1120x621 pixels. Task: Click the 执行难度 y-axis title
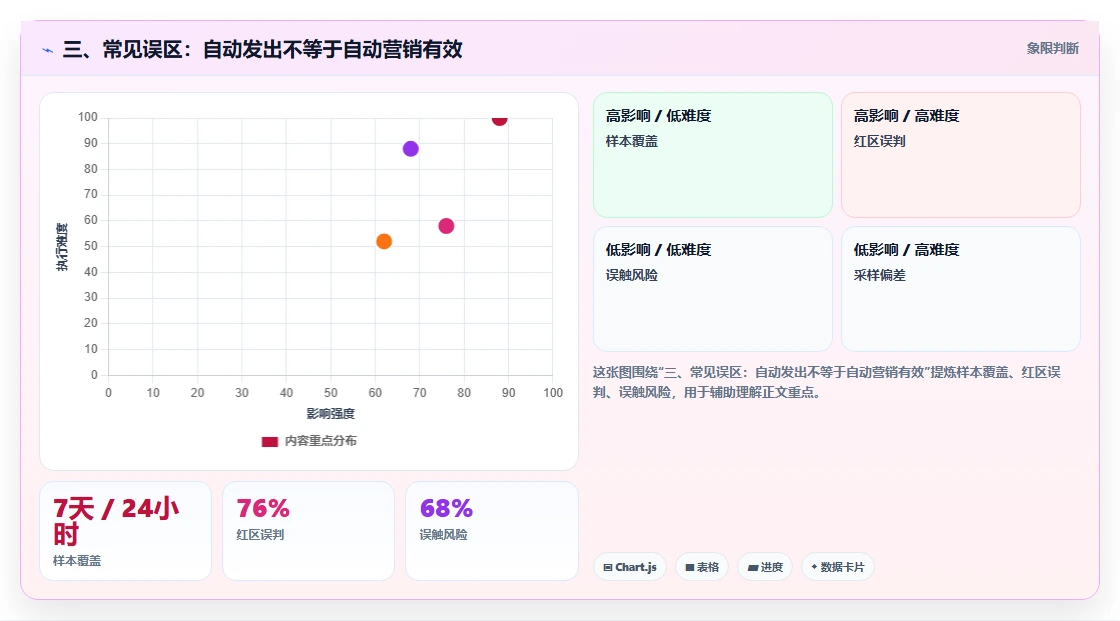62,247
